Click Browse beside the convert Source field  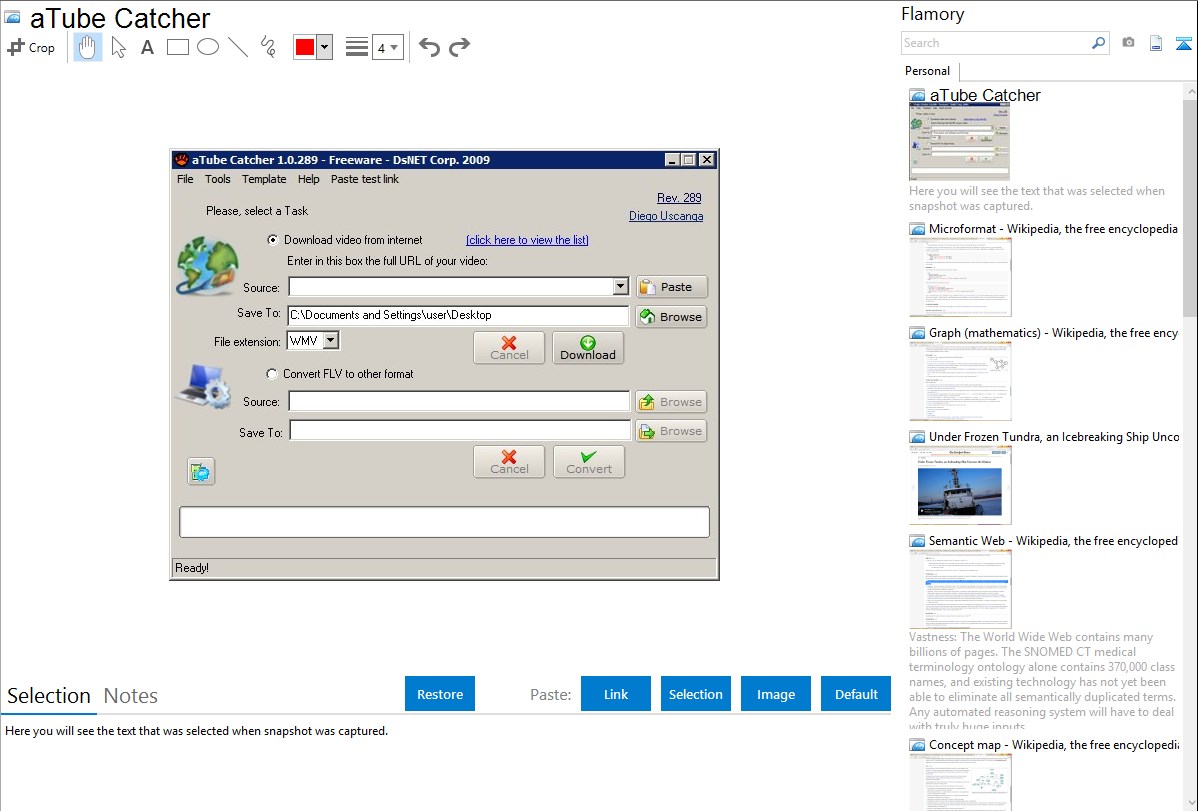[672, 401]
